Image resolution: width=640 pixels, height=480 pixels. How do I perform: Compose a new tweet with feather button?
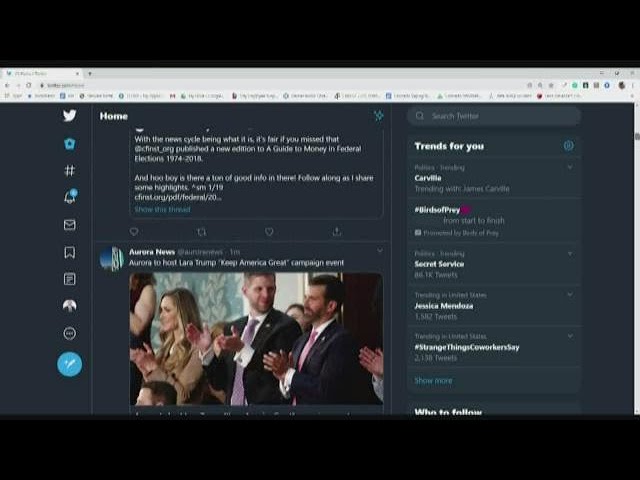[69, 364]
